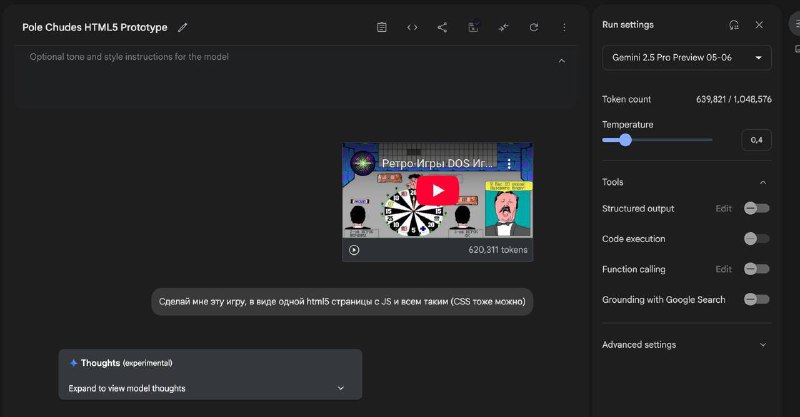Viewport: 800px width, 417px height.
Task: Click the Russian prompt message bubble
Action: tap(342, 302)
